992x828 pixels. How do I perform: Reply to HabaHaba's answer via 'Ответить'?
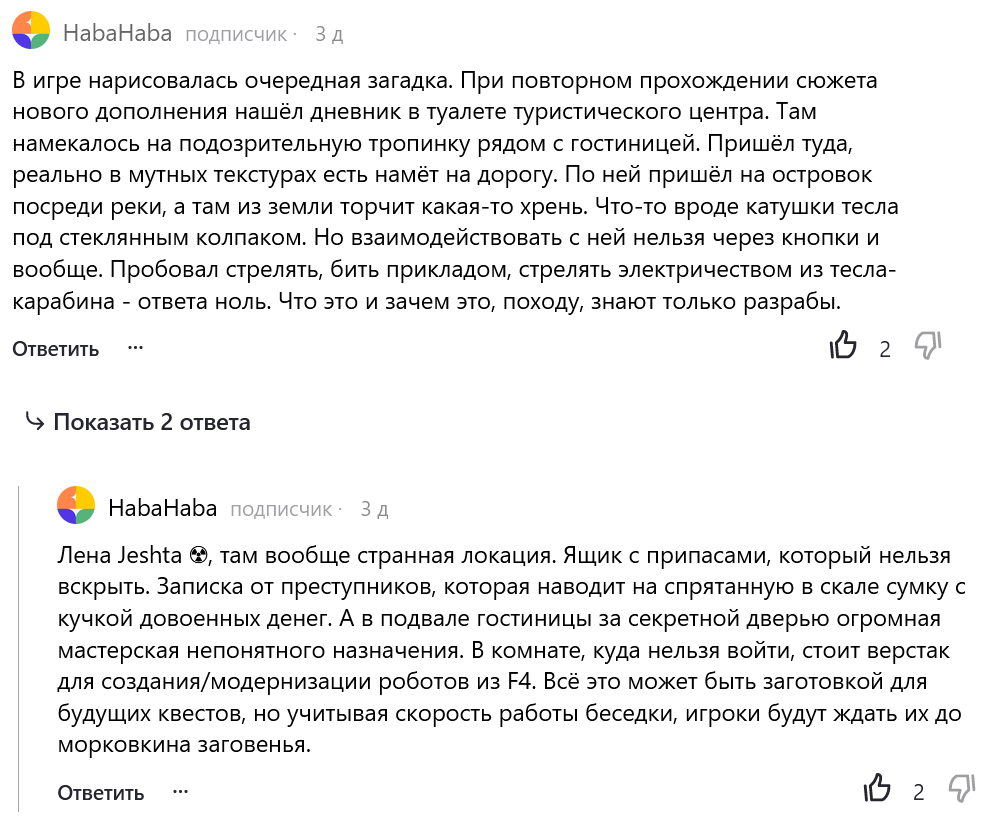click(99, 791)
